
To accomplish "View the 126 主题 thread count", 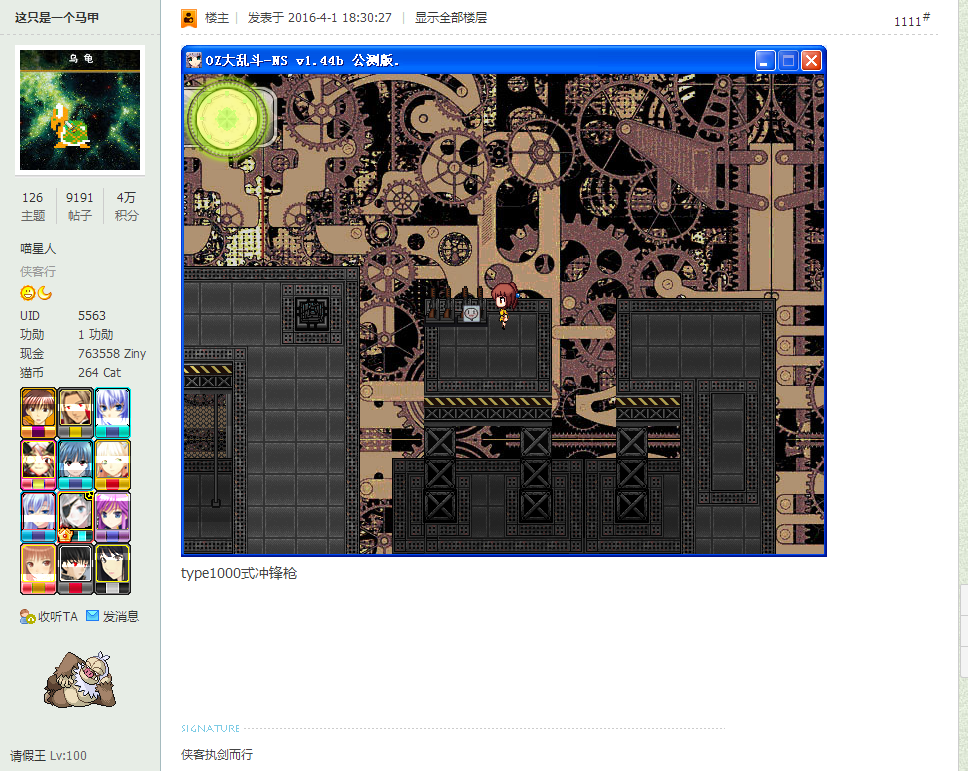I will [33, 206].
